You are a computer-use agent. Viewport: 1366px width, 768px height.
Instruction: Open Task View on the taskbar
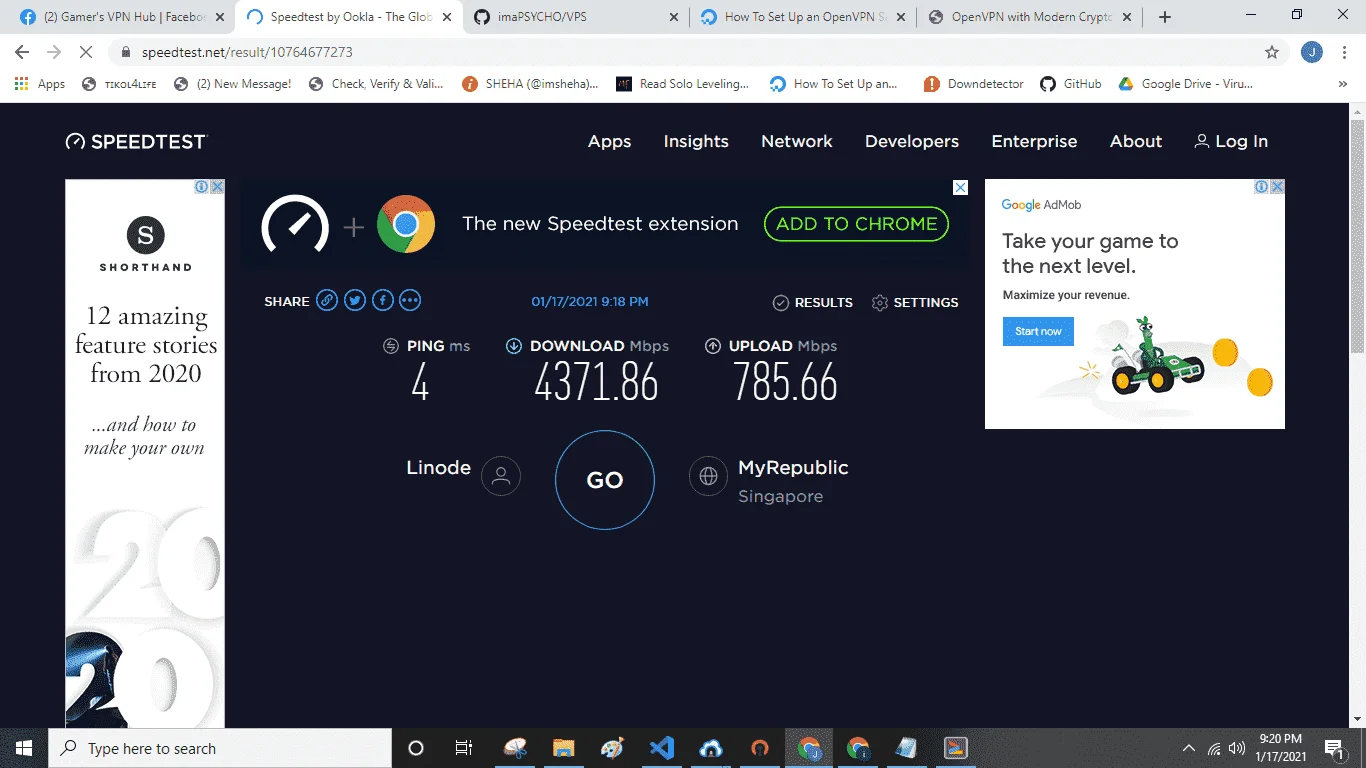click(464, 748)
